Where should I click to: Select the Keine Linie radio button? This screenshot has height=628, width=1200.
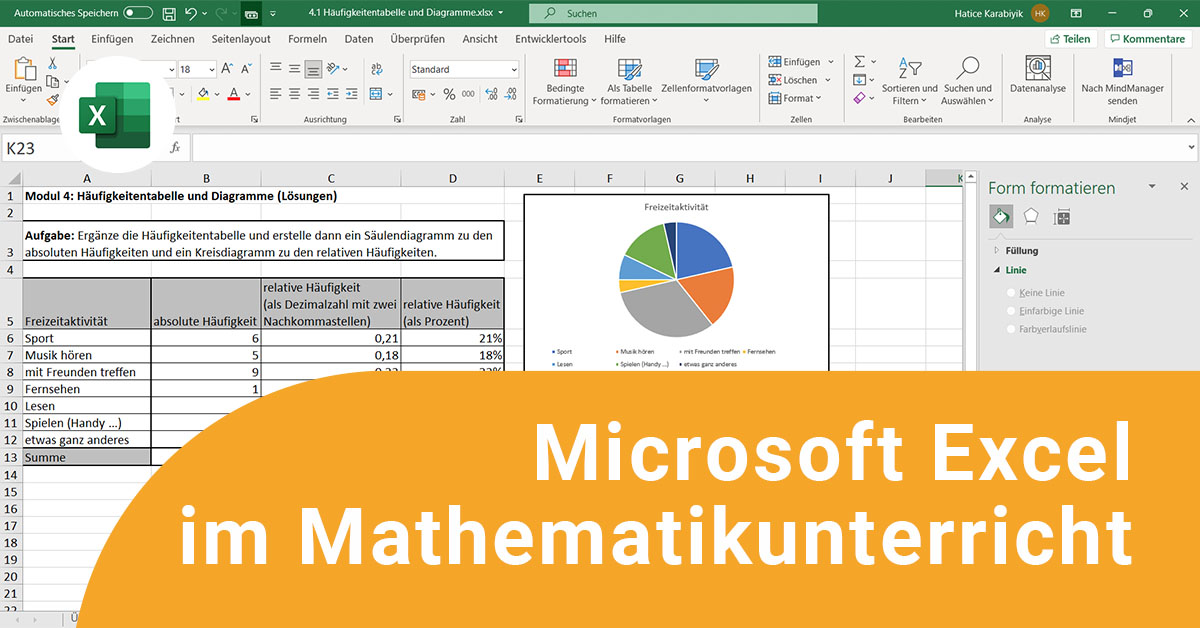pyautogui.click(x=1013, y=290)
